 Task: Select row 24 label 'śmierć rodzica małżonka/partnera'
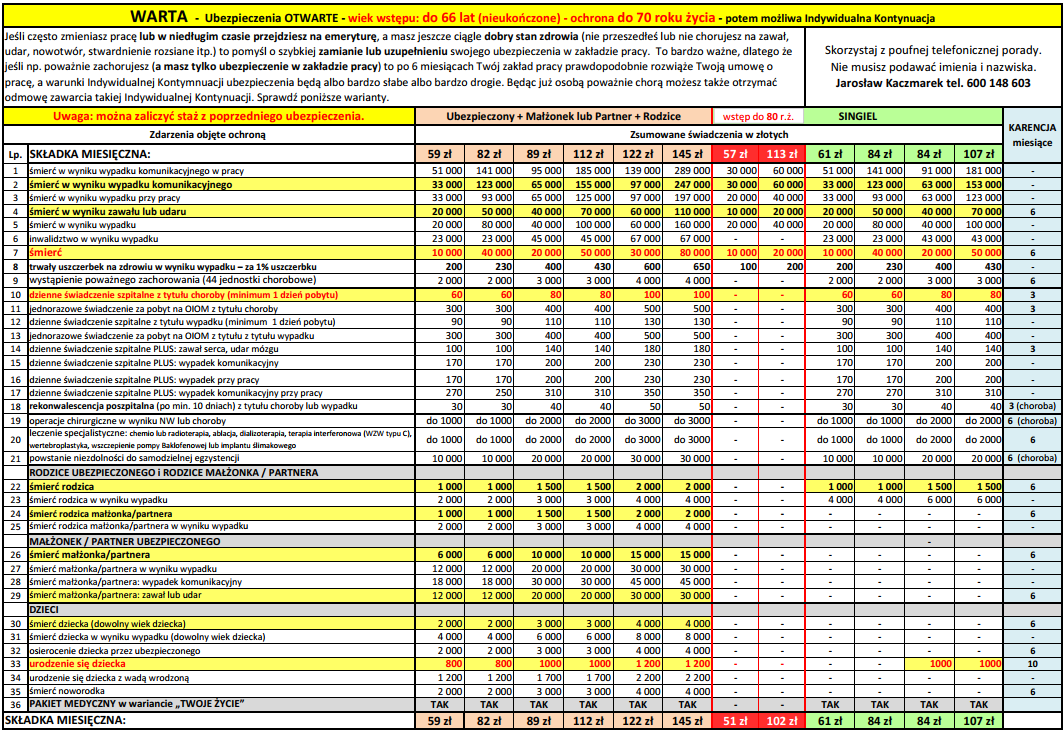coord(100,514)
